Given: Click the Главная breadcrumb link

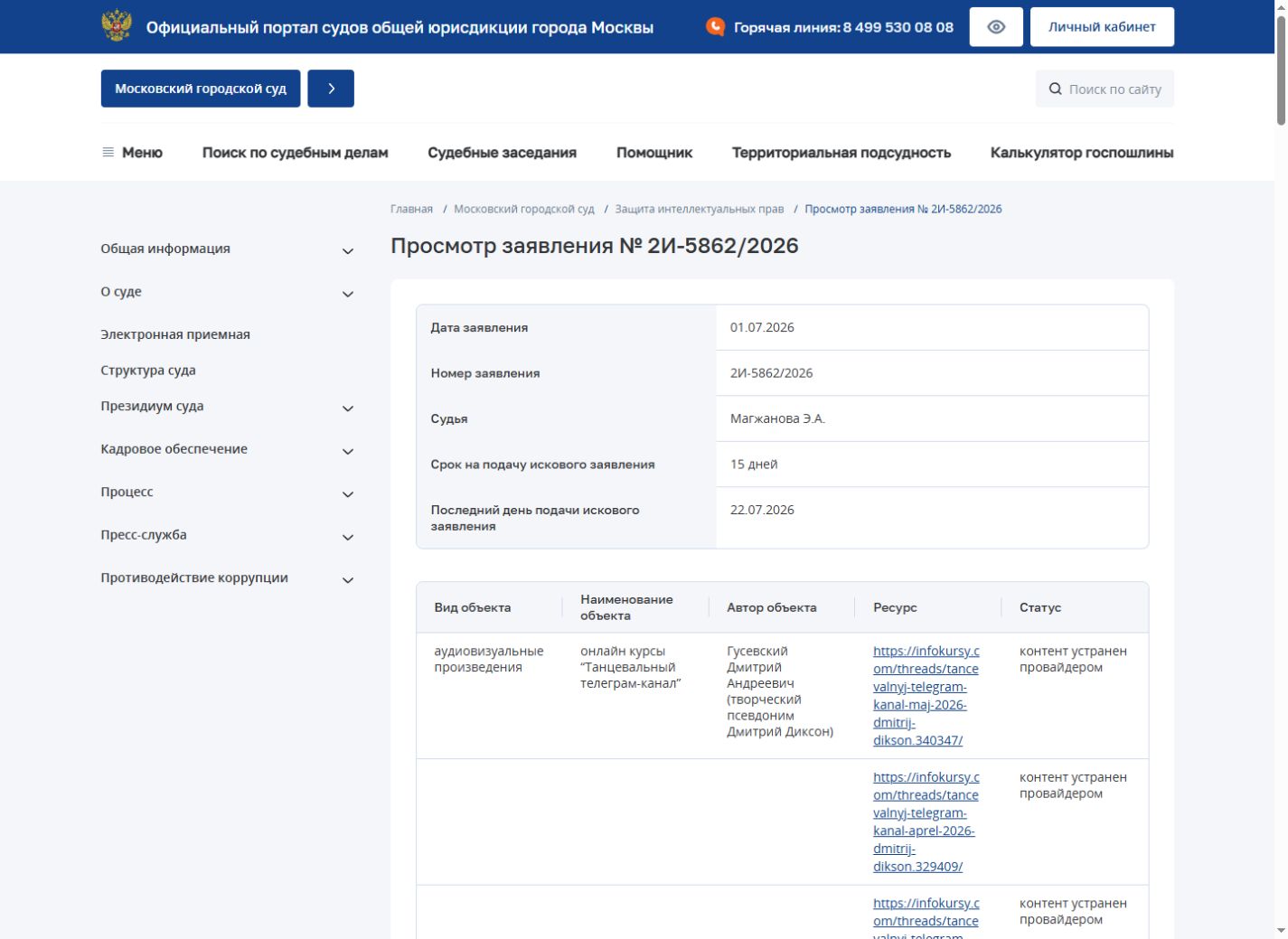Looking at the screenshot, I should click(x=411, y=209).
